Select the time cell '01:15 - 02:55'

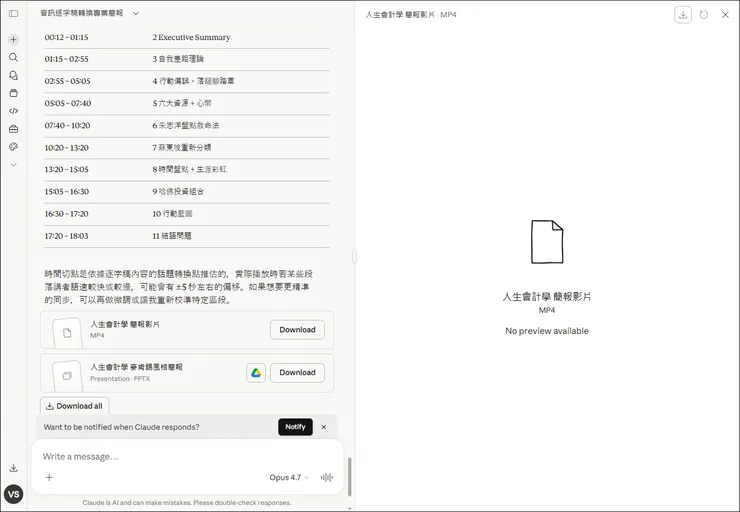[x=67, y=59]
